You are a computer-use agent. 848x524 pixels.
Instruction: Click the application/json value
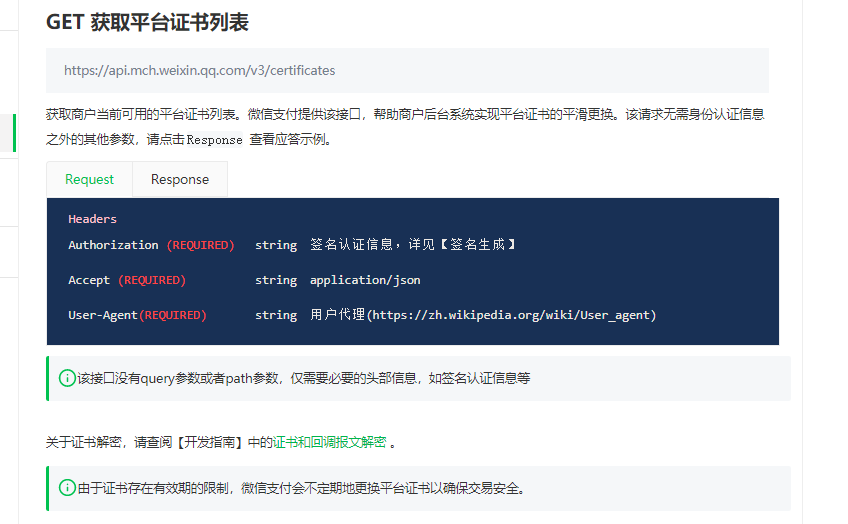365,280
